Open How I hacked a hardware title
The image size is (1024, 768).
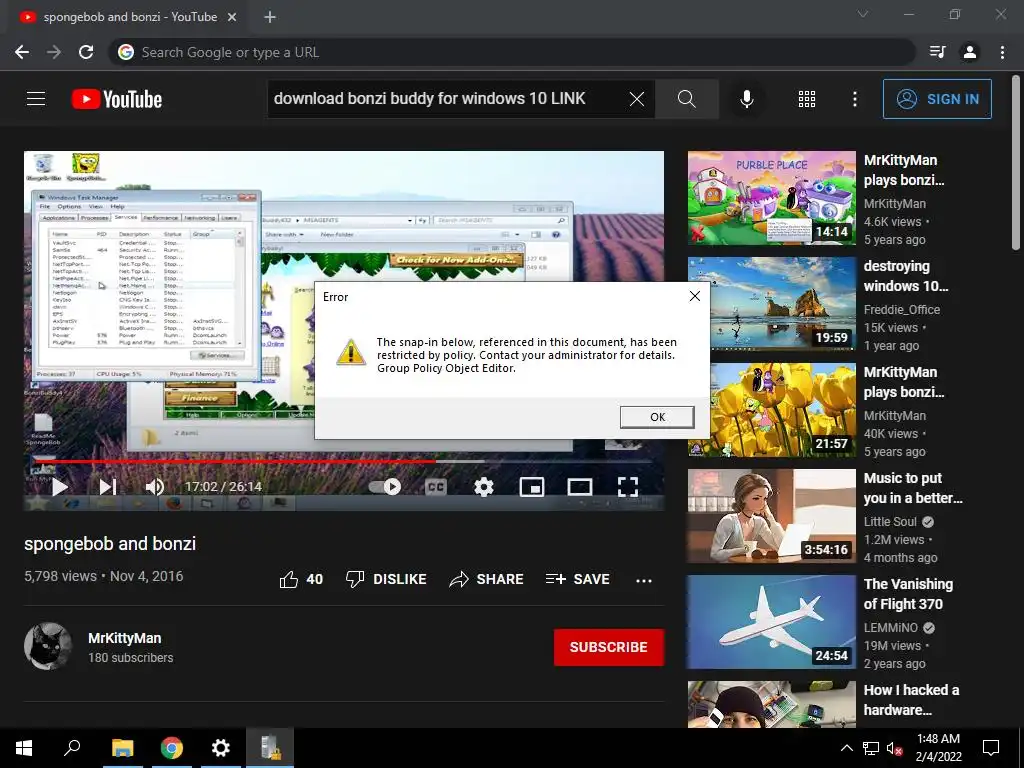[912, 699]
